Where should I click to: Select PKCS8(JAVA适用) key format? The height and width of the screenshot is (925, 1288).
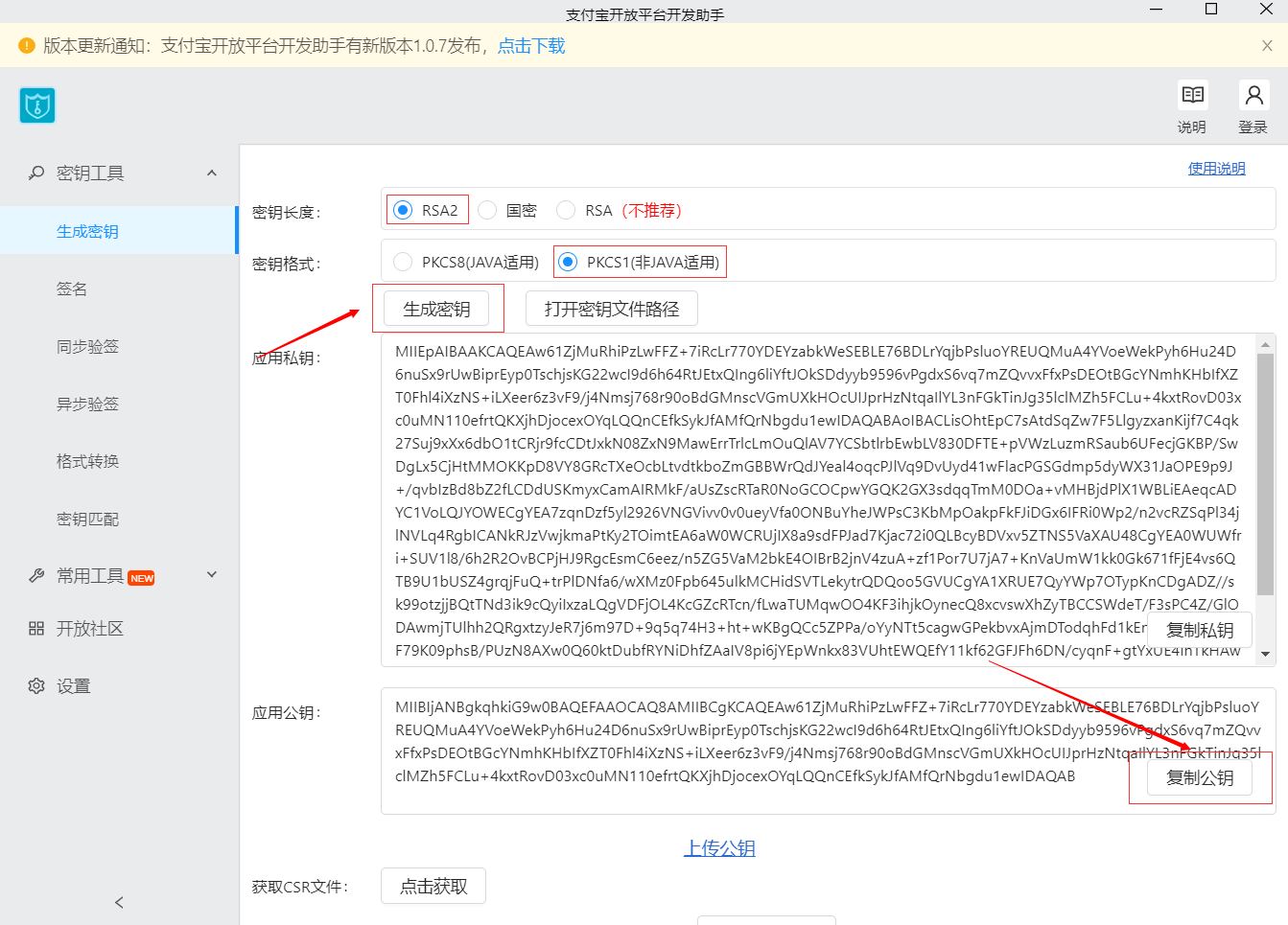click(403, 261)
